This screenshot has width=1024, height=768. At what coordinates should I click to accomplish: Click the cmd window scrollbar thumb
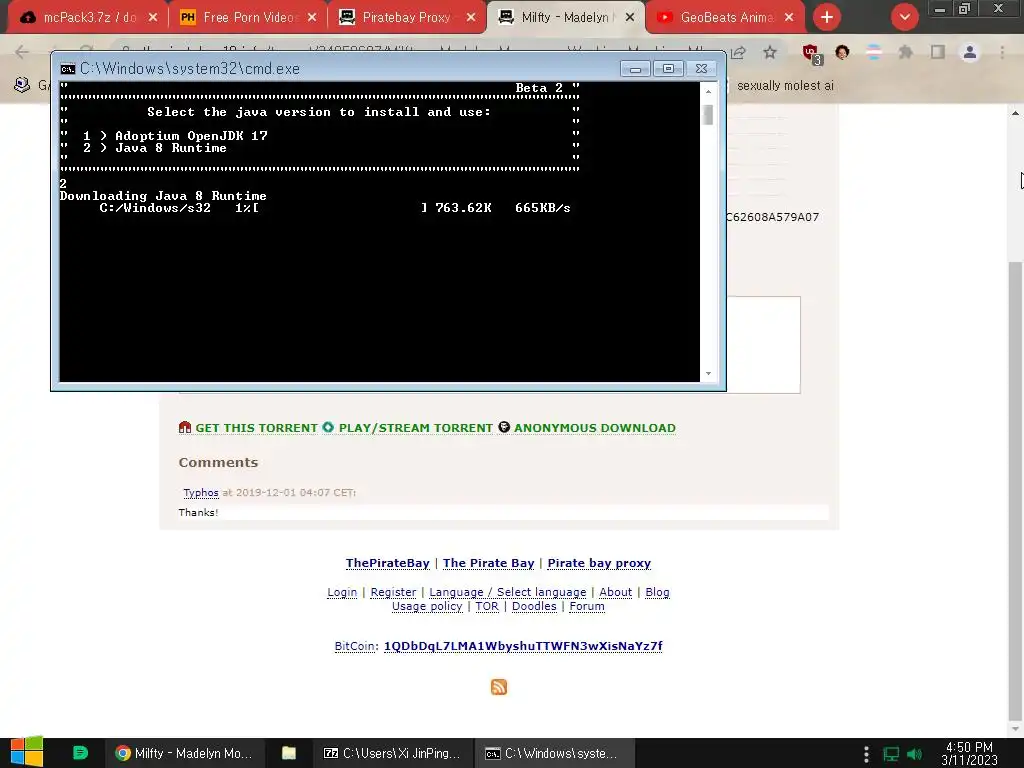tap(709, 114)
